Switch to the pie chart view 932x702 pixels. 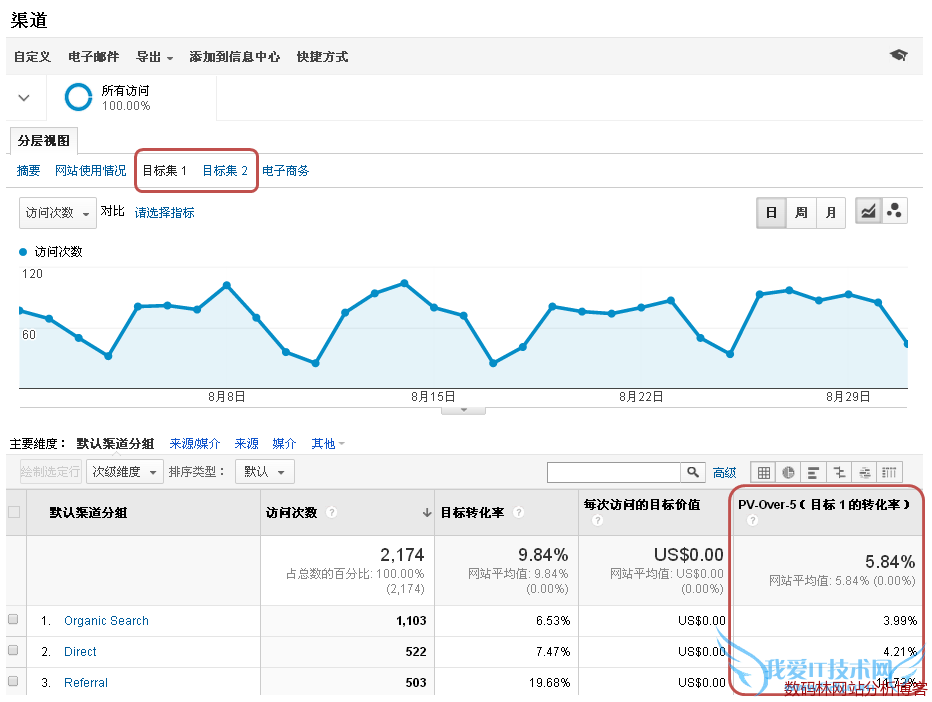coord(788,472)
